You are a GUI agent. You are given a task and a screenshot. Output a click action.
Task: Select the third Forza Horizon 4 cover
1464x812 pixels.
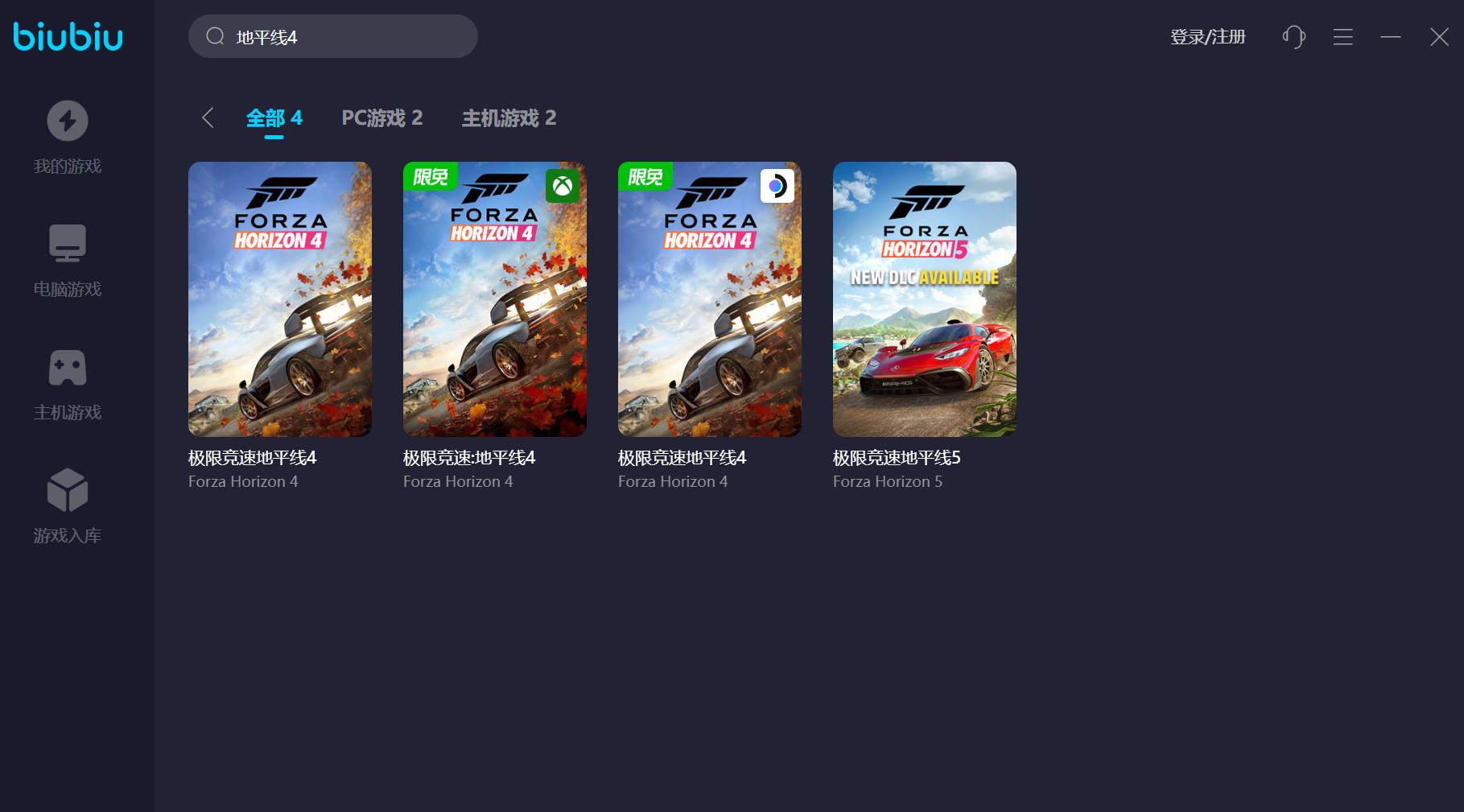(x=709, y=299)
